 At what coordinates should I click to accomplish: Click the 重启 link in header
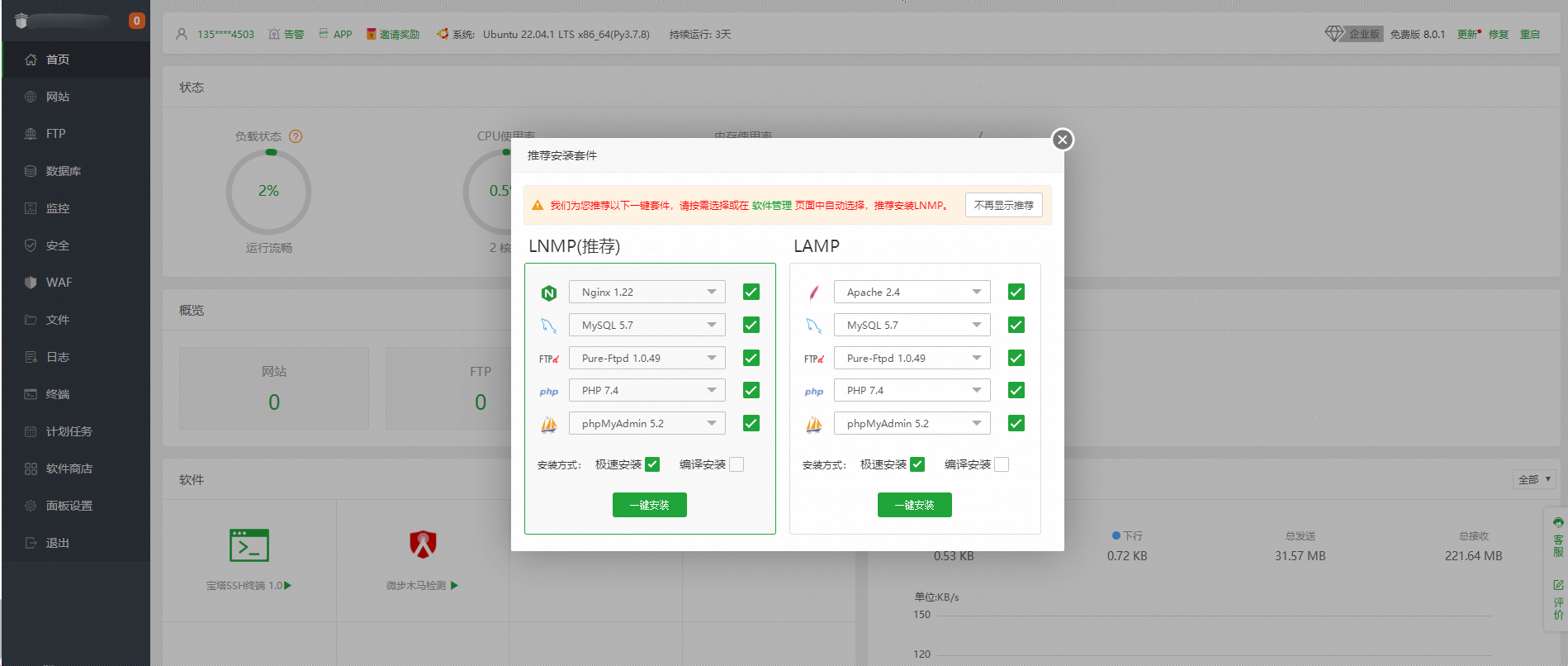click(x=1530, y=34)
